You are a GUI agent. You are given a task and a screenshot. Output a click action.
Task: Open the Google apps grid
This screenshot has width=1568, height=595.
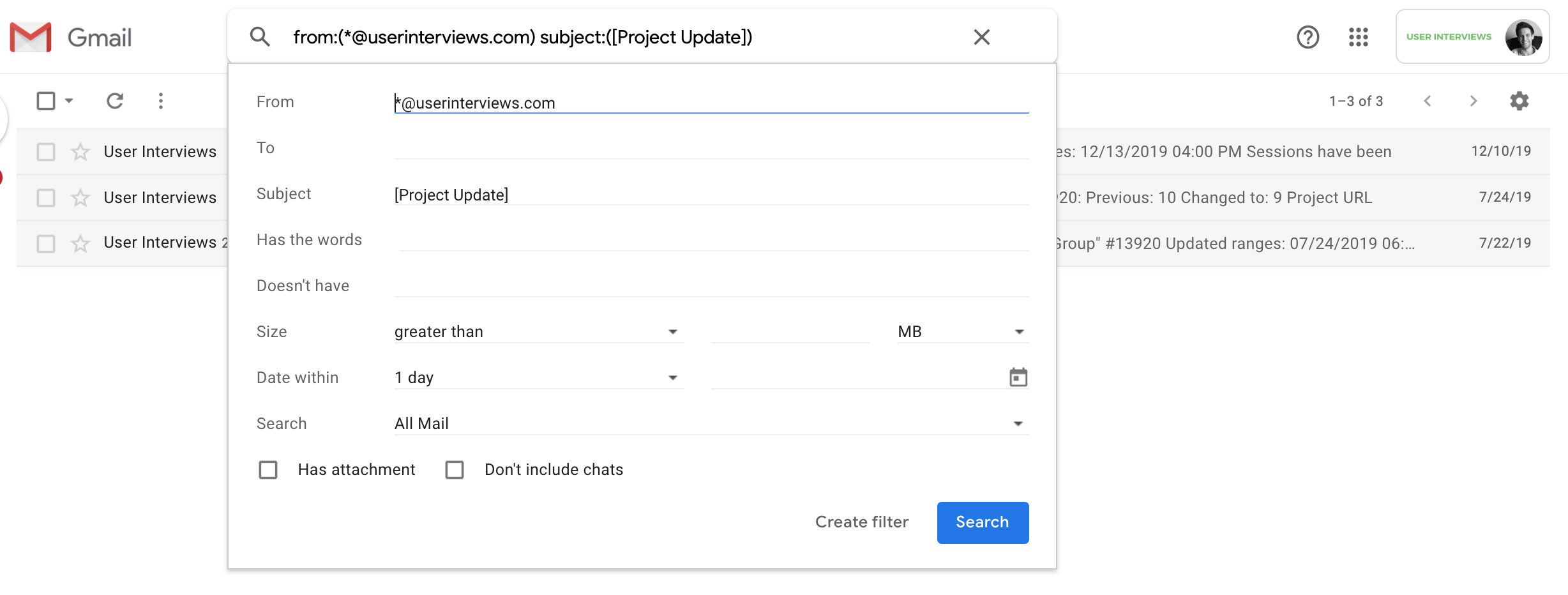click(1358, 37)
